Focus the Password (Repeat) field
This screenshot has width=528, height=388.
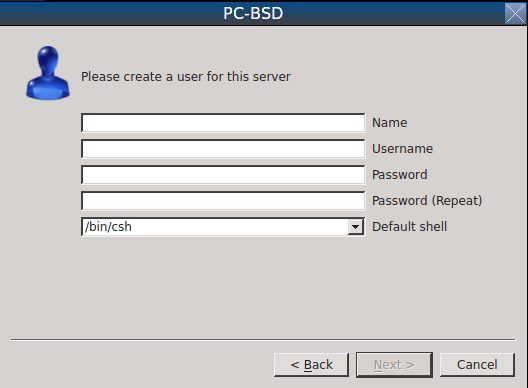[223, 200]
